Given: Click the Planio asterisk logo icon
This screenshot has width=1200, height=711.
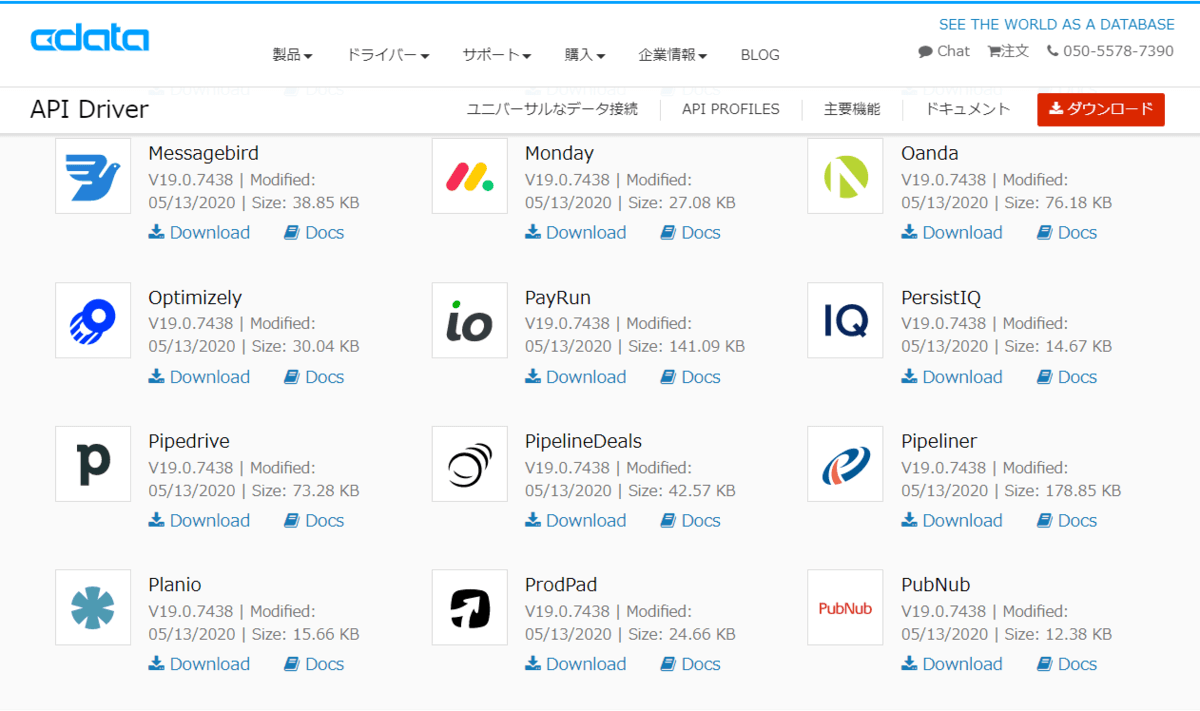Looking at the screenshot, I should [93, 607].
